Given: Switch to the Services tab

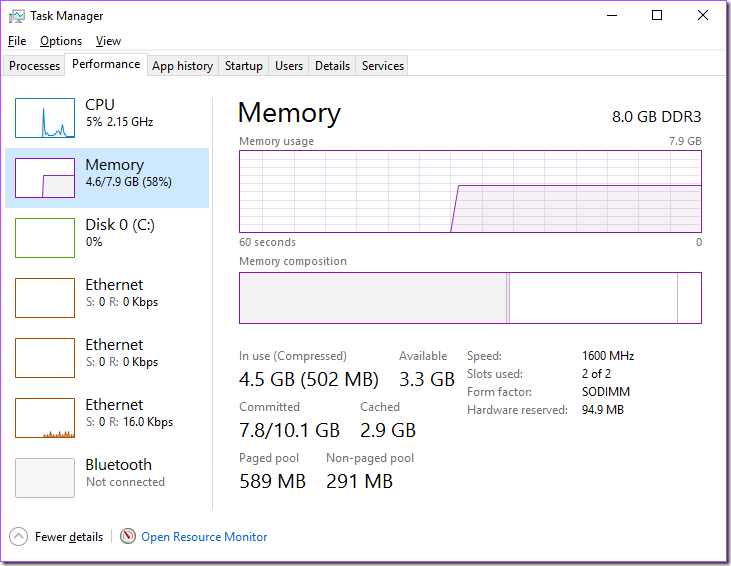Looking at the screenshot, I should (383, 66).
